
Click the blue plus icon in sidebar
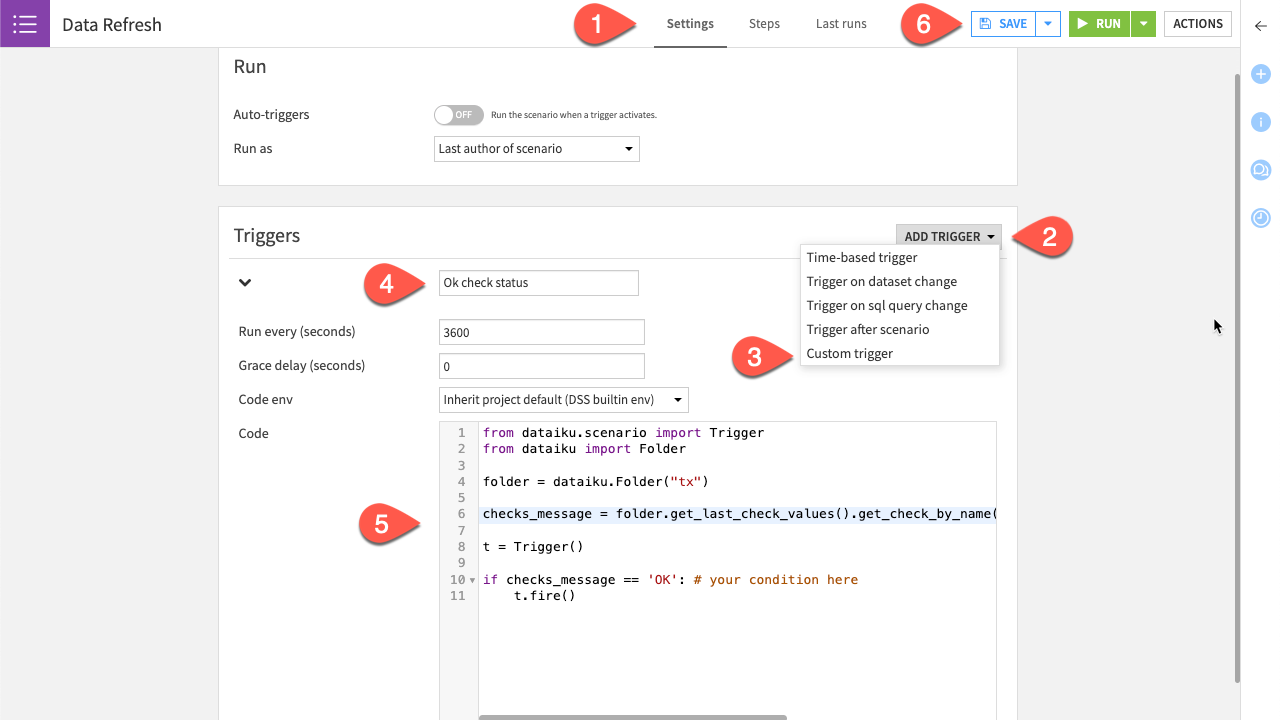pos(1261,74)
